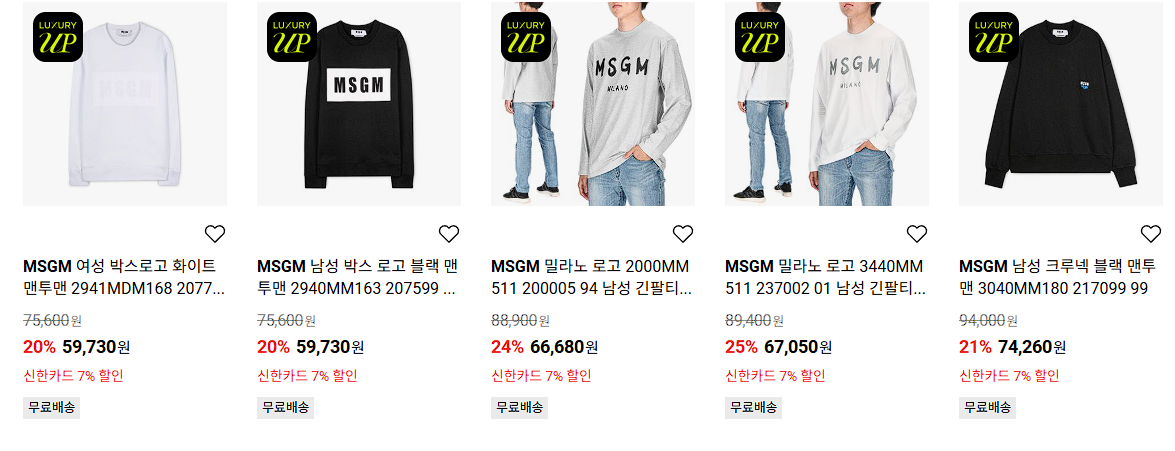The image size is (1175, 451).
Task: Select Luxury UP badge on black crewneck
Action: pyautogui.click(x=993, y=37)
